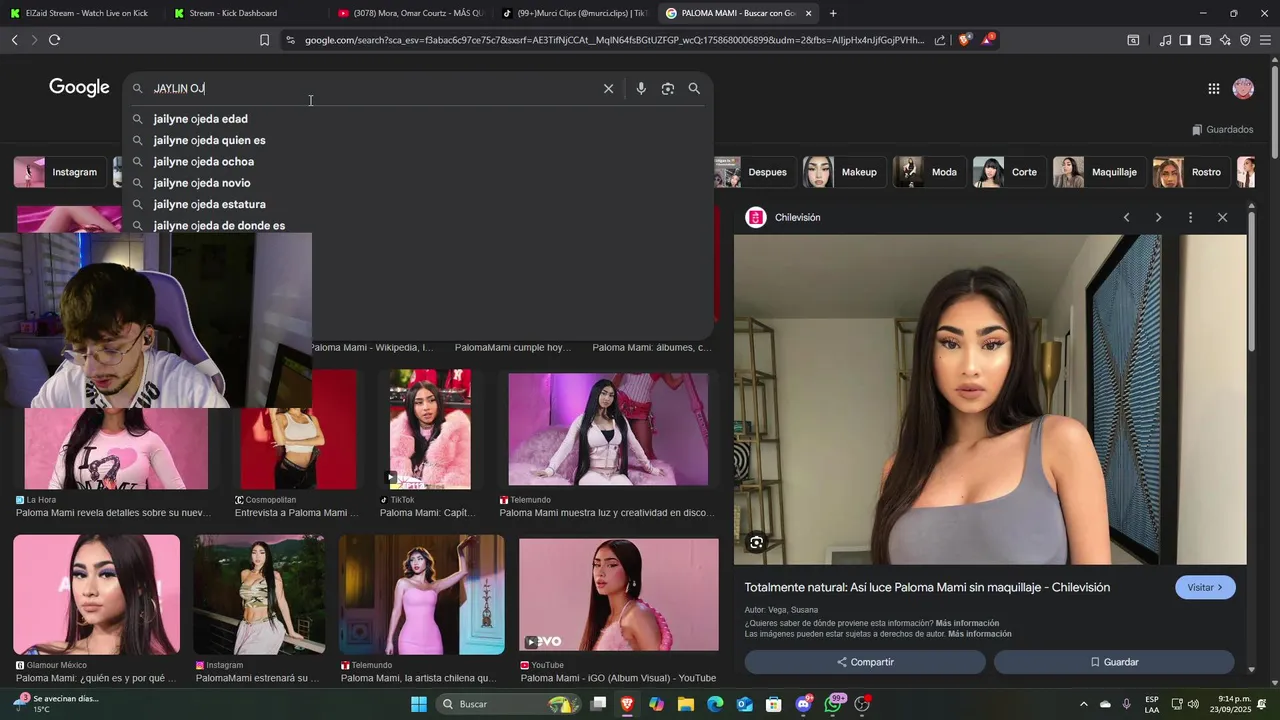Open 'Totalmente natural' Chilevisión title link
This screenshot has width=1280, height=720.
click(x=927, y=588)
